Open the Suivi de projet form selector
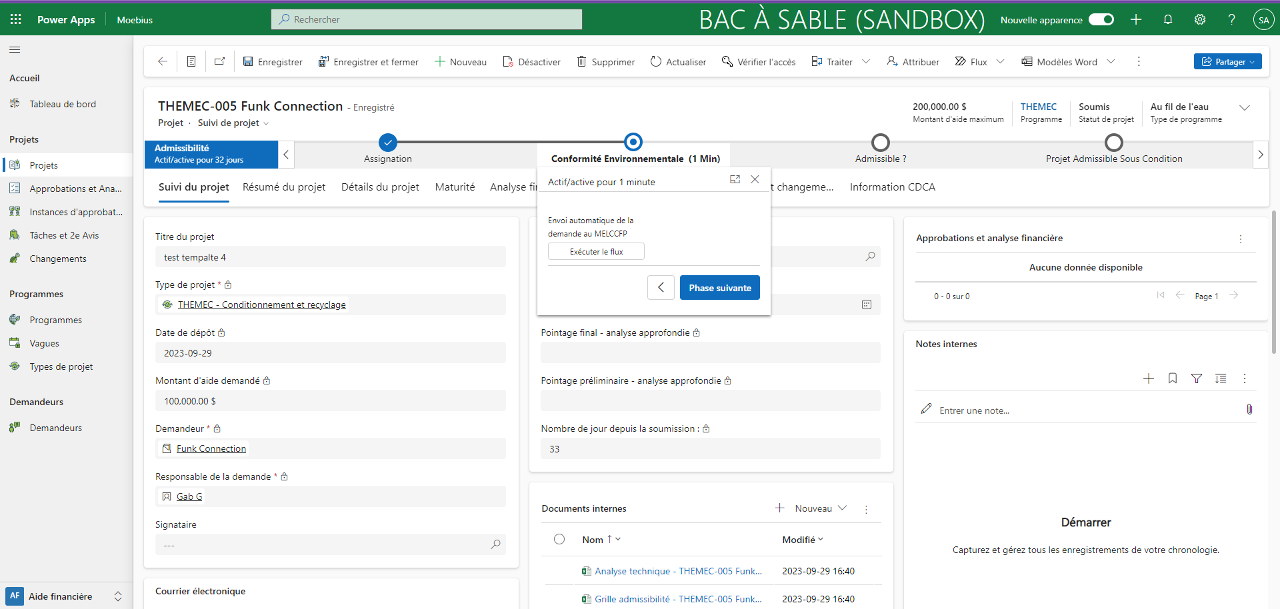Image resolution: width=1280 pixels, height=609 pixels. tap(235, 123)
